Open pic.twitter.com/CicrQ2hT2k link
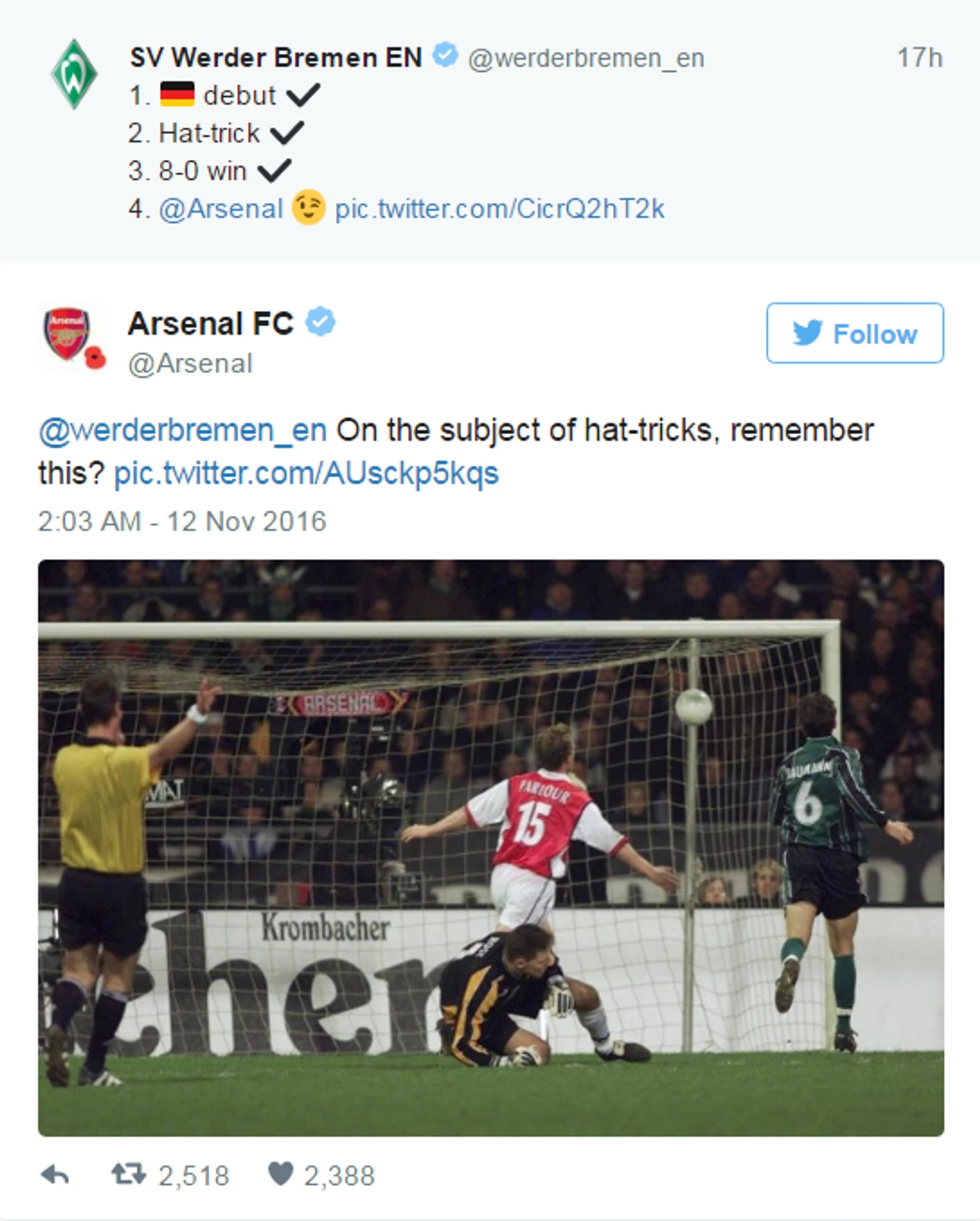This screenshot has height=1221, width=980. (499, 209)
